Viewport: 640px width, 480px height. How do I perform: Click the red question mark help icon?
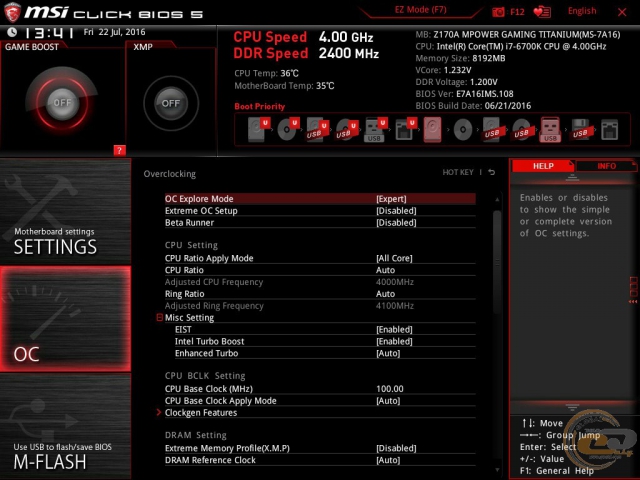119,150
